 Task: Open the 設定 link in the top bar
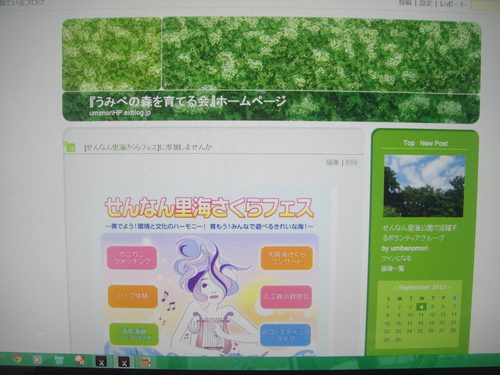coord(425,3)
